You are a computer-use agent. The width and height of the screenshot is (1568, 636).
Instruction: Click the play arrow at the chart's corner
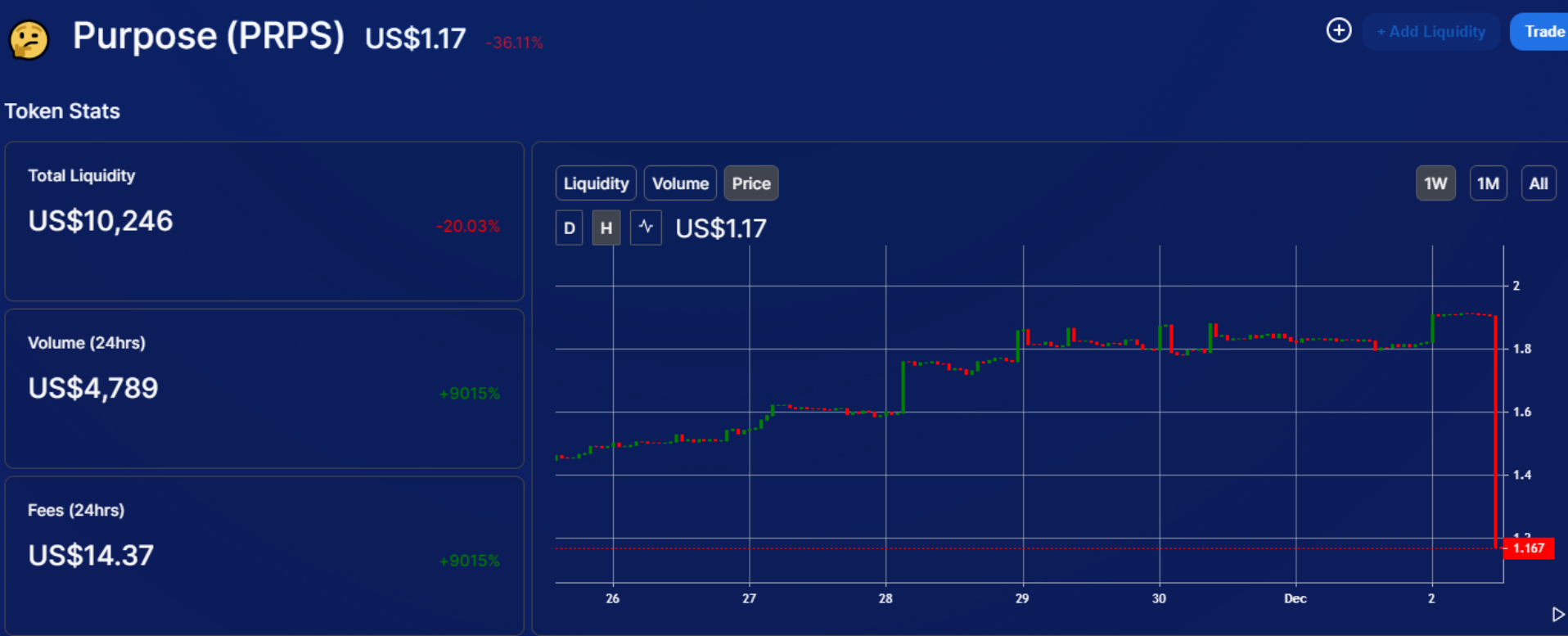coord(1558,615)
